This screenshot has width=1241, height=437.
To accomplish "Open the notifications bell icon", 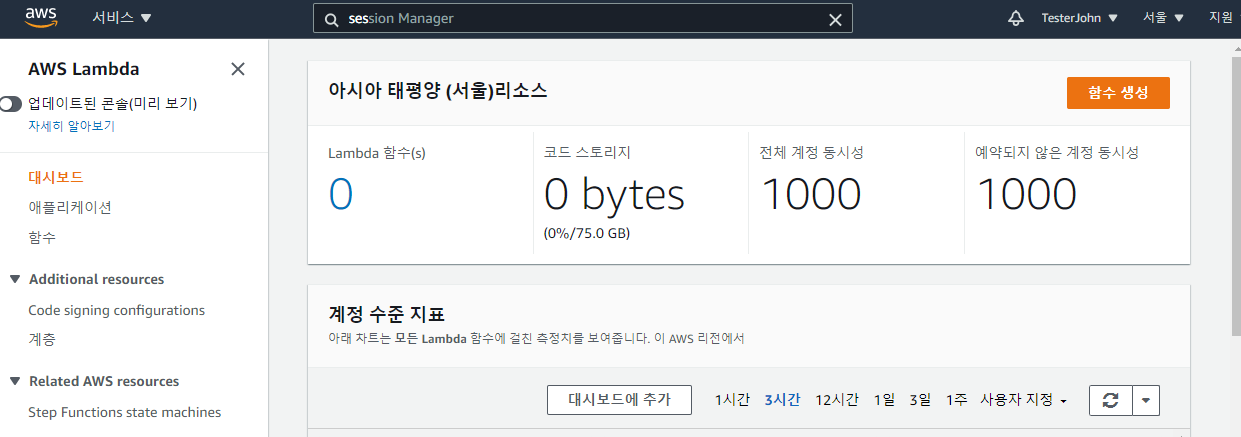I will pyautogui.click(x=1017, y=18).
